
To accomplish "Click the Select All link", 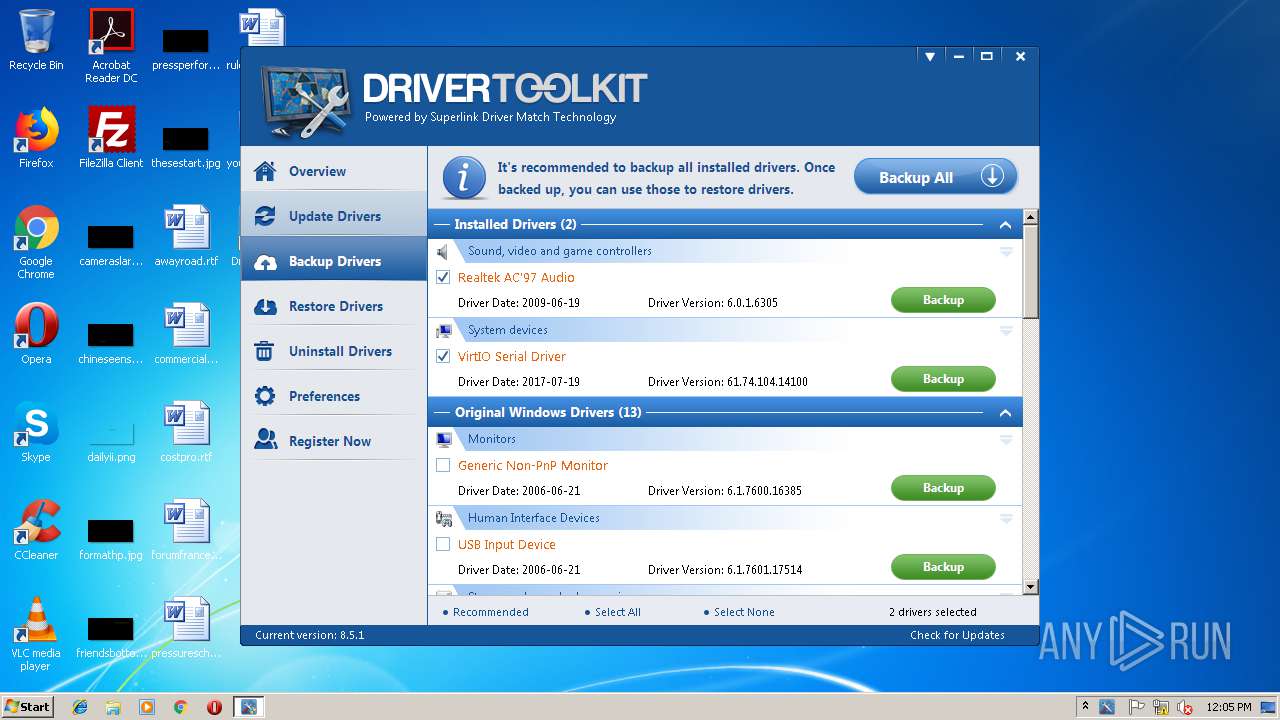I will [617, 612].
